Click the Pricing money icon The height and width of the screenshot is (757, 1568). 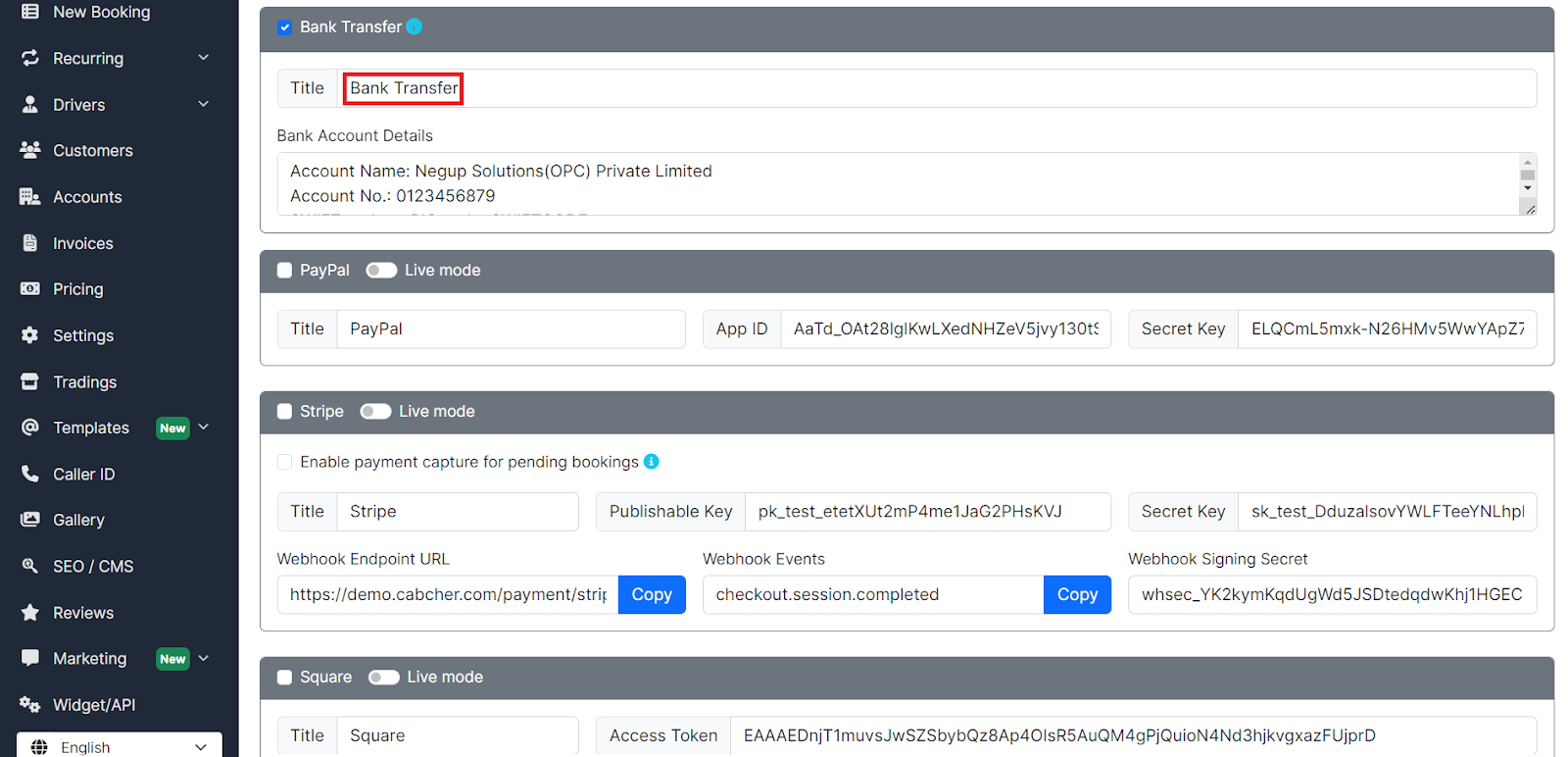[30, 288]
